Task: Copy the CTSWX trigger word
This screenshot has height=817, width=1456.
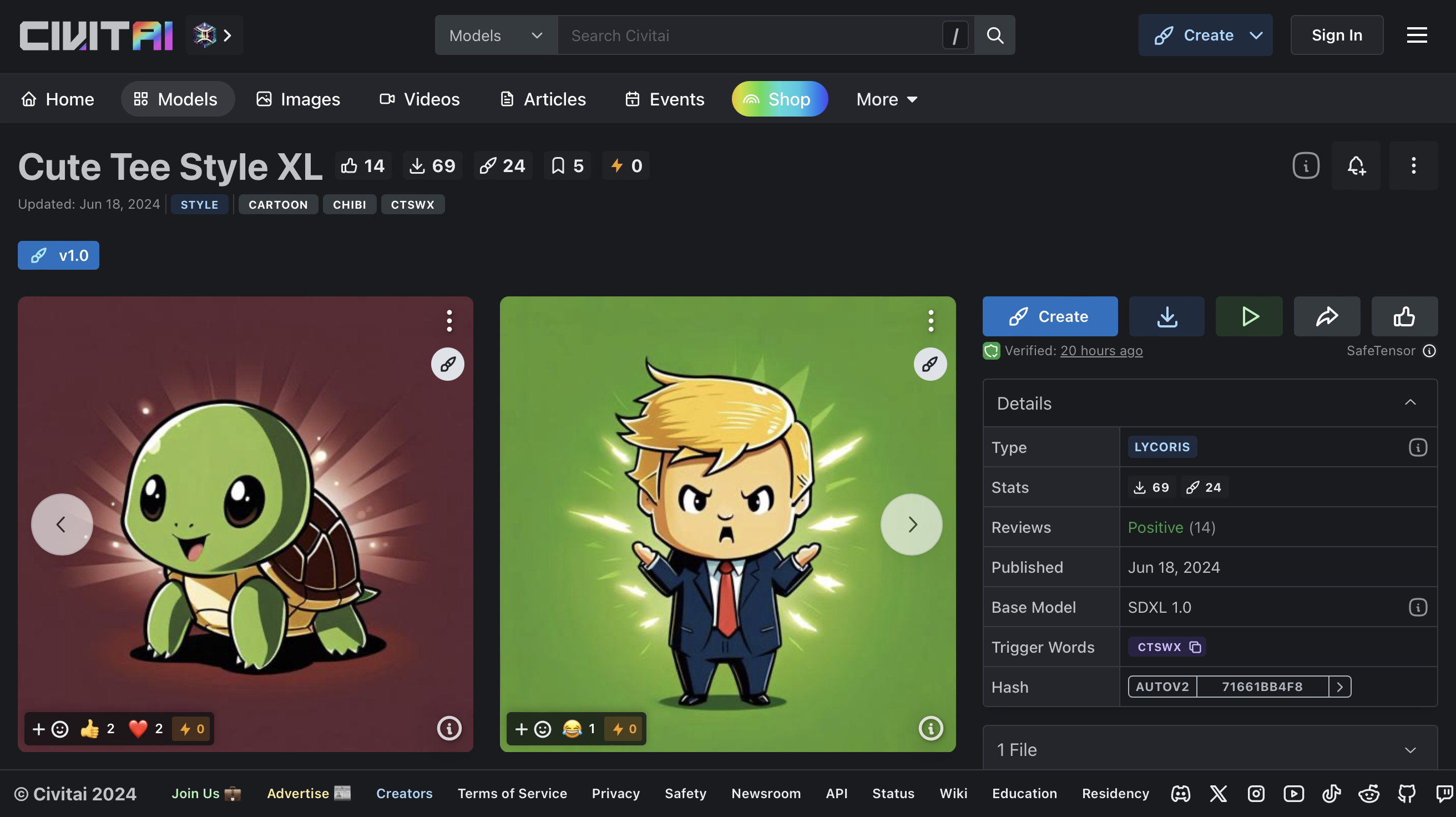Action: coord(1195,647)
